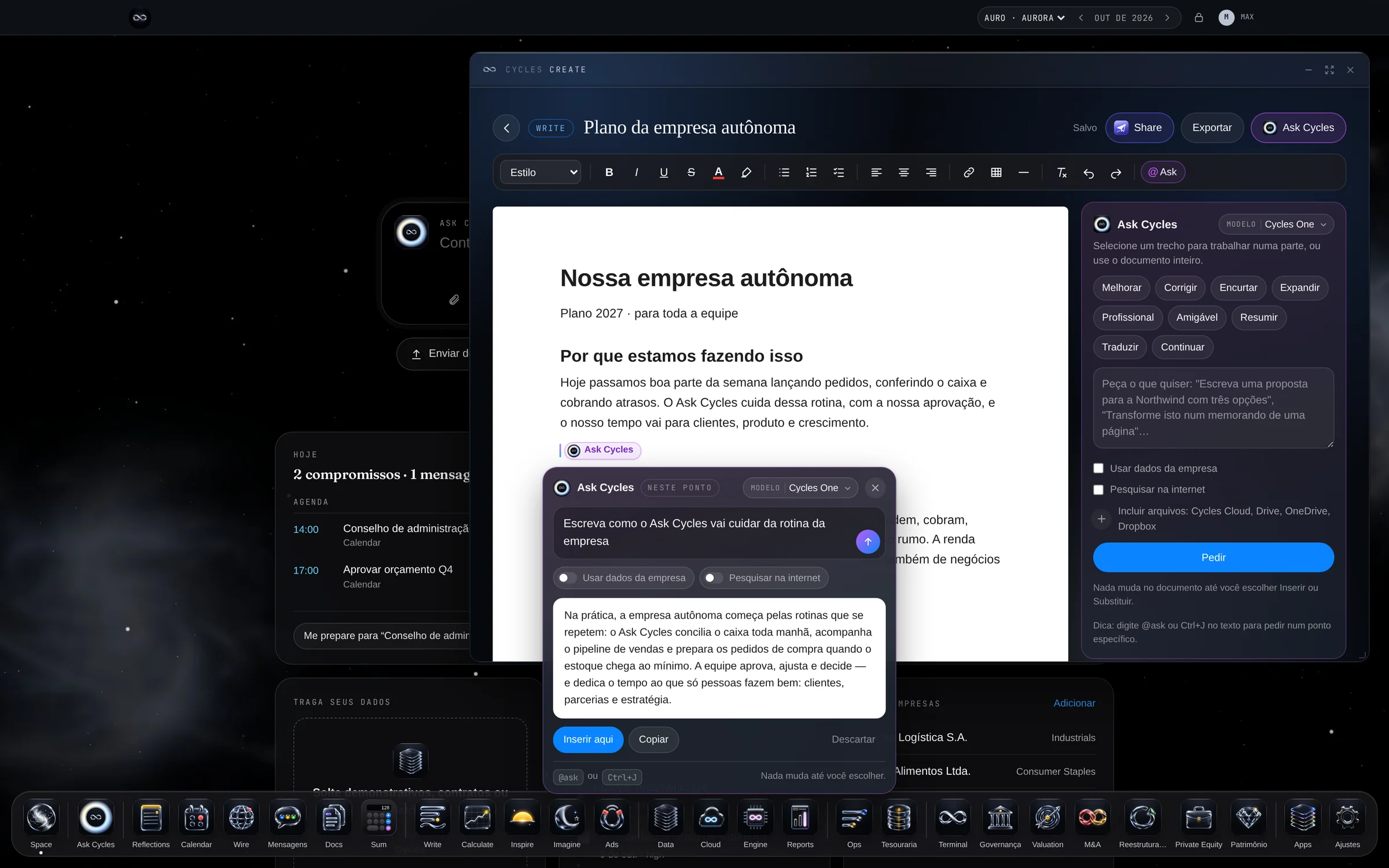Insert a bulleted list

pyautogui.click(x=784, y=172)
